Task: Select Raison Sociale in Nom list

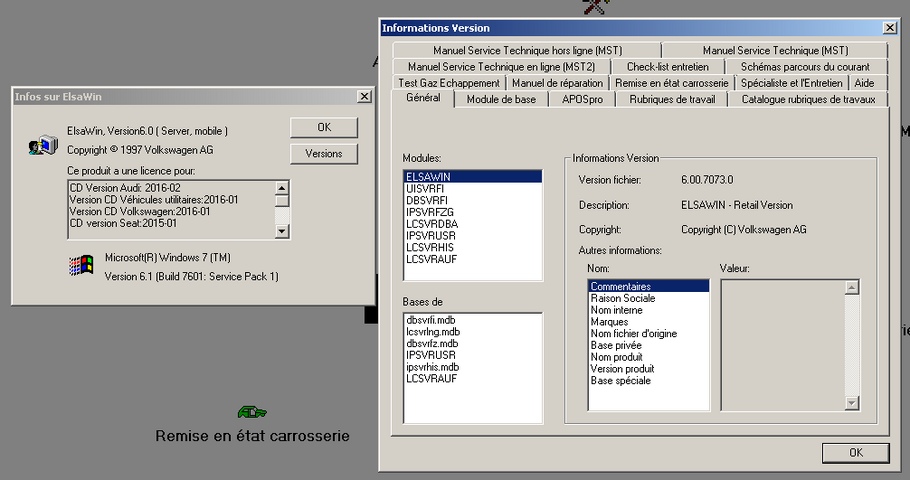Action: pyautogui.click(x=649, y=298)
